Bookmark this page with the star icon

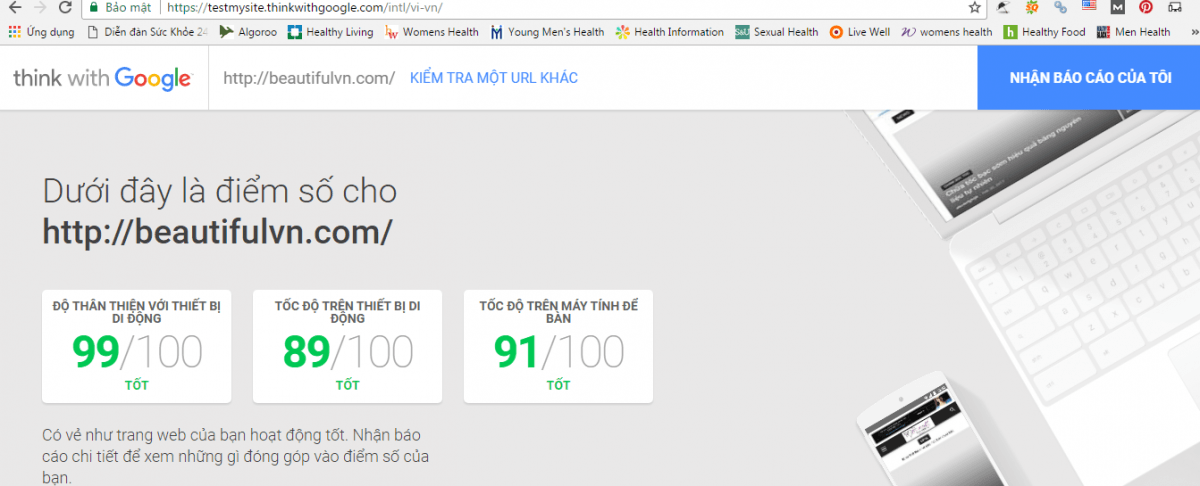coord(975,7)
